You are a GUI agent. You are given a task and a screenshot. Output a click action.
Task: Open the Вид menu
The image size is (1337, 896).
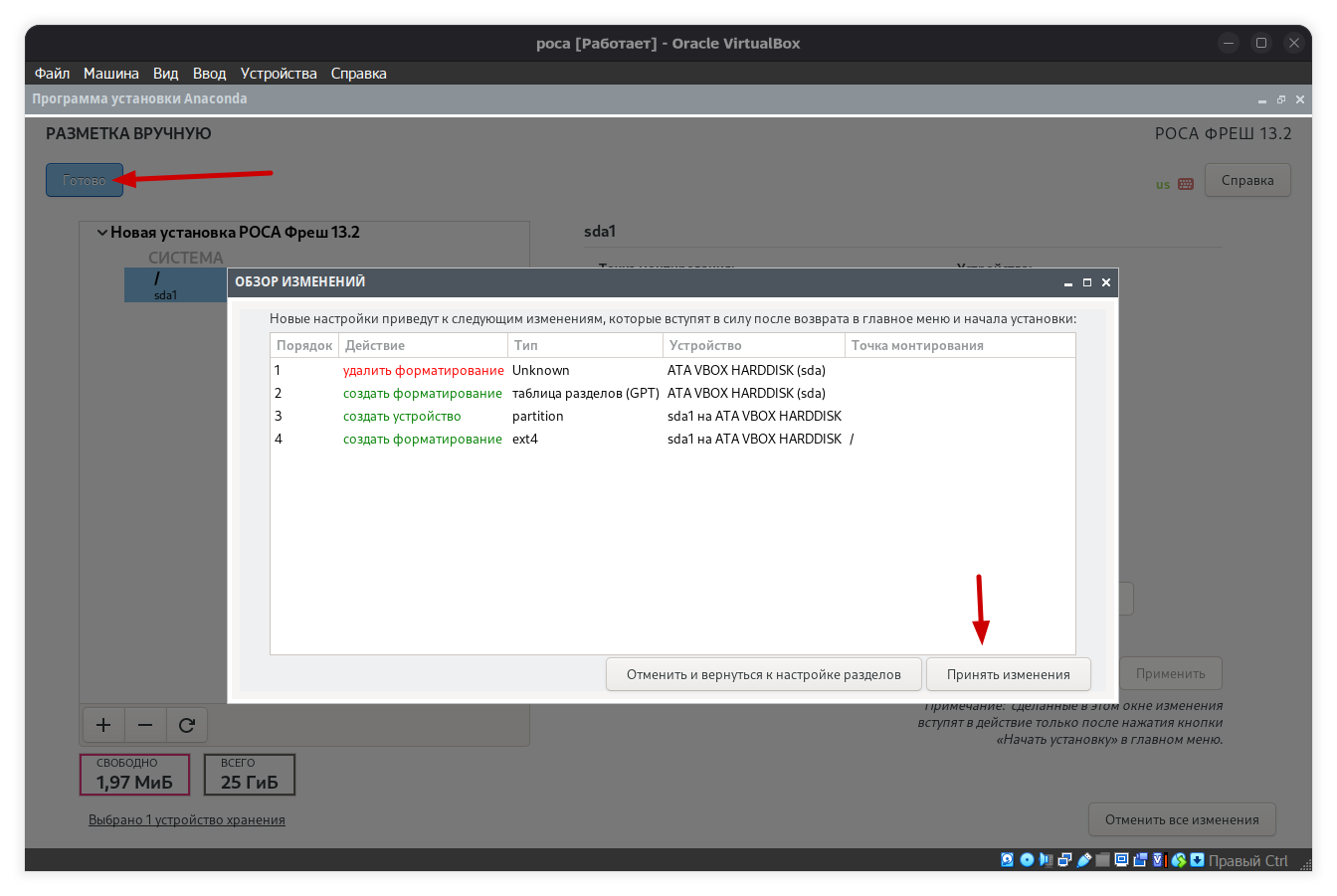[165, 74]
